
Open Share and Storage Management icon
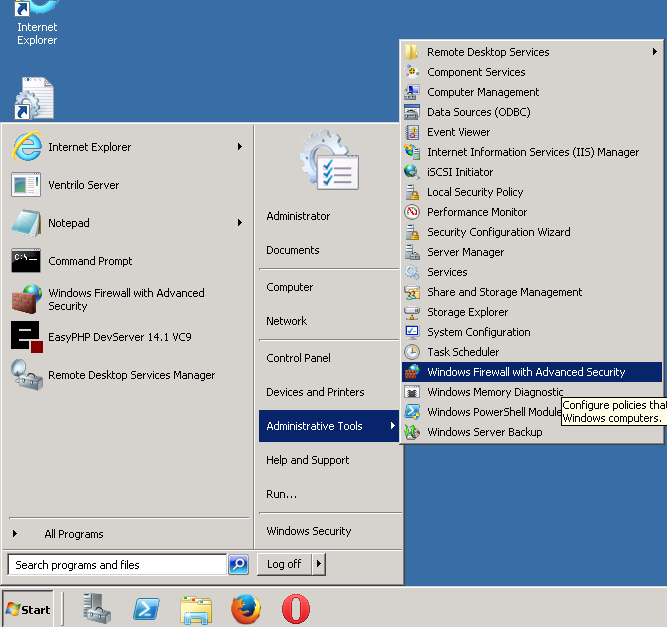tap(412, 292)
